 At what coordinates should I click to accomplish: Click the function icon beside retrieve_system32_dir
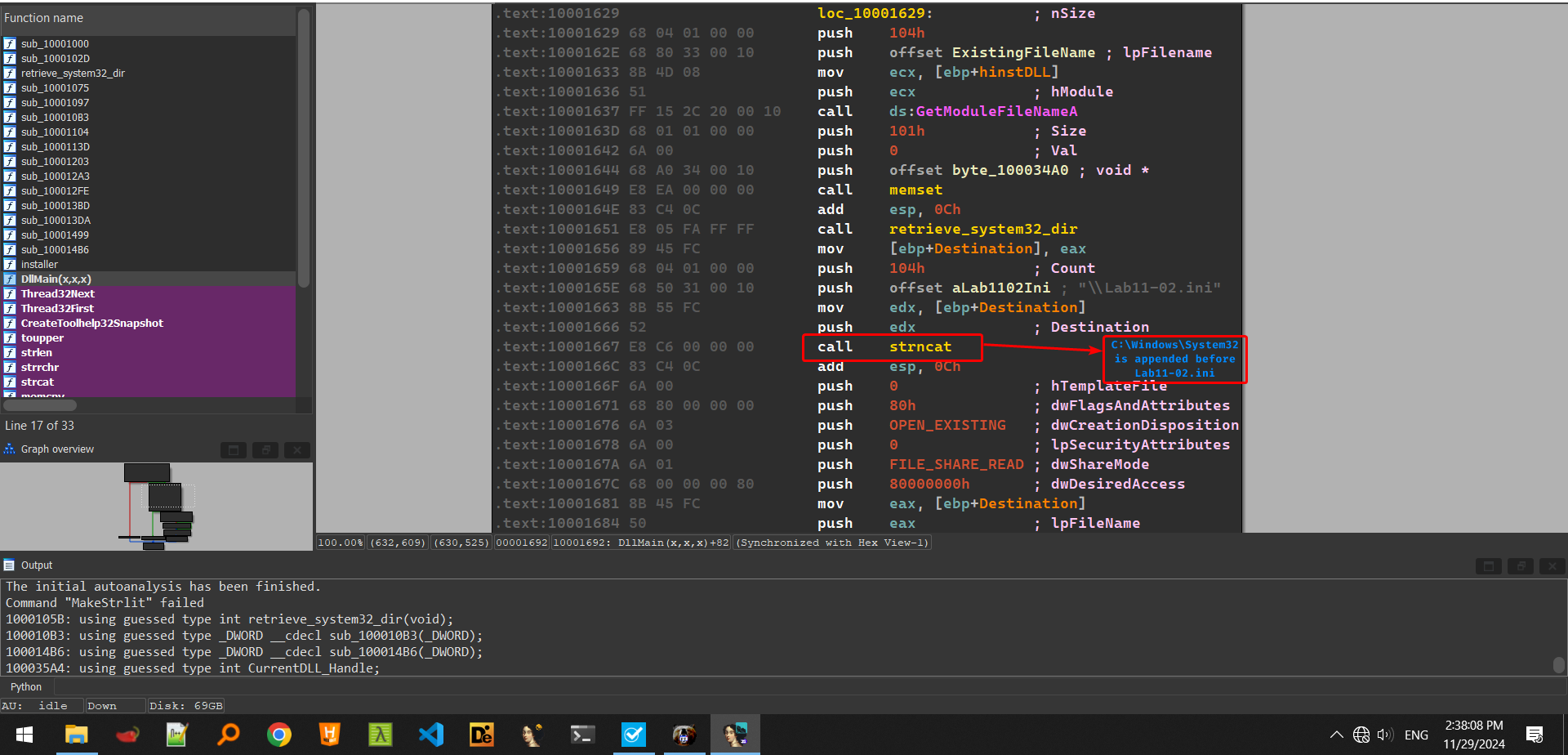[x=10, y=74]
